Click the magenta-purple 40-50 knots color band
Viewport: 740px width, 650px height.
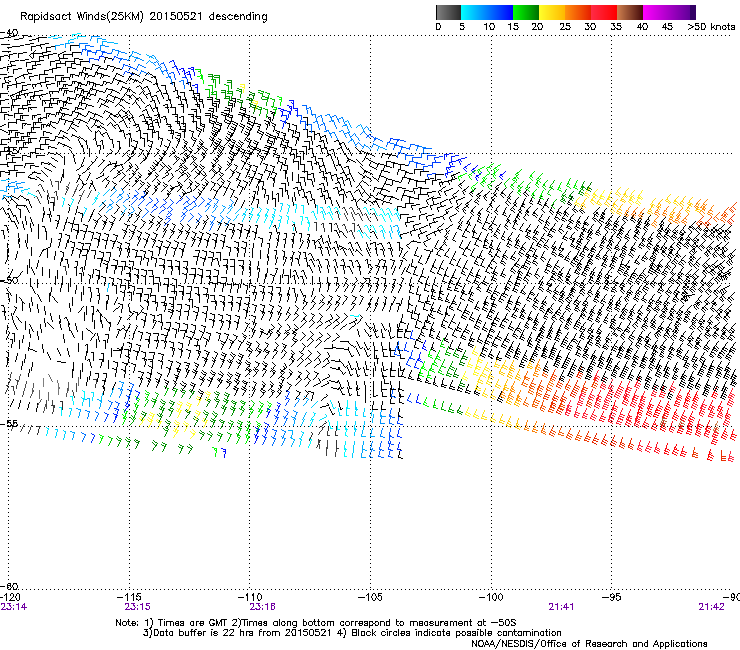coord(669,12)
